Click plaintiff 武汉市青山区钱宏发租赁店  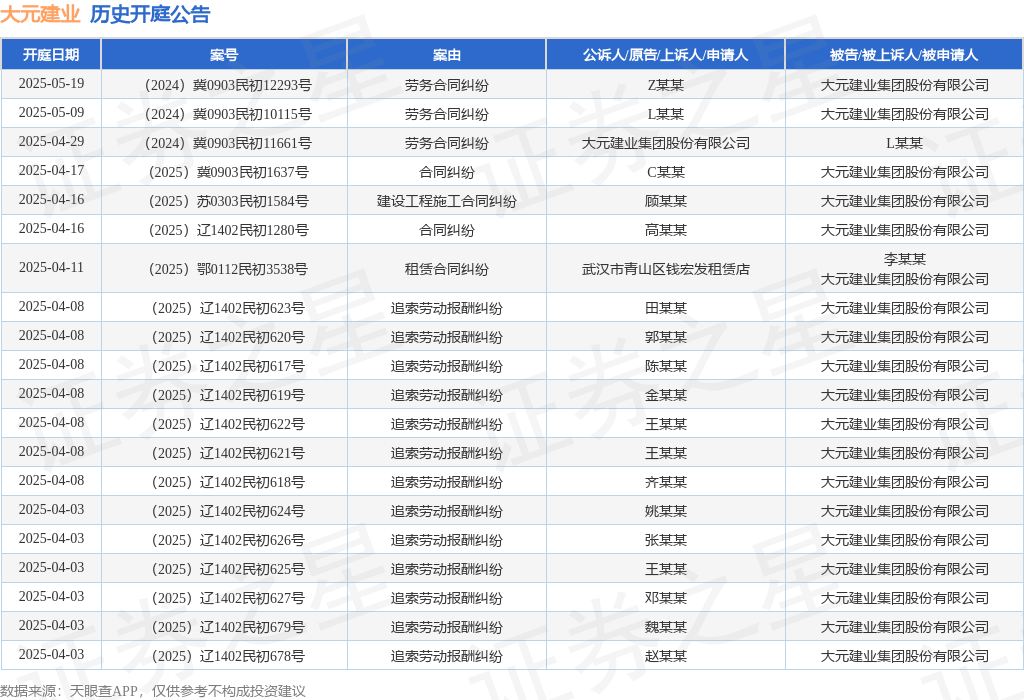click(665, 269)
